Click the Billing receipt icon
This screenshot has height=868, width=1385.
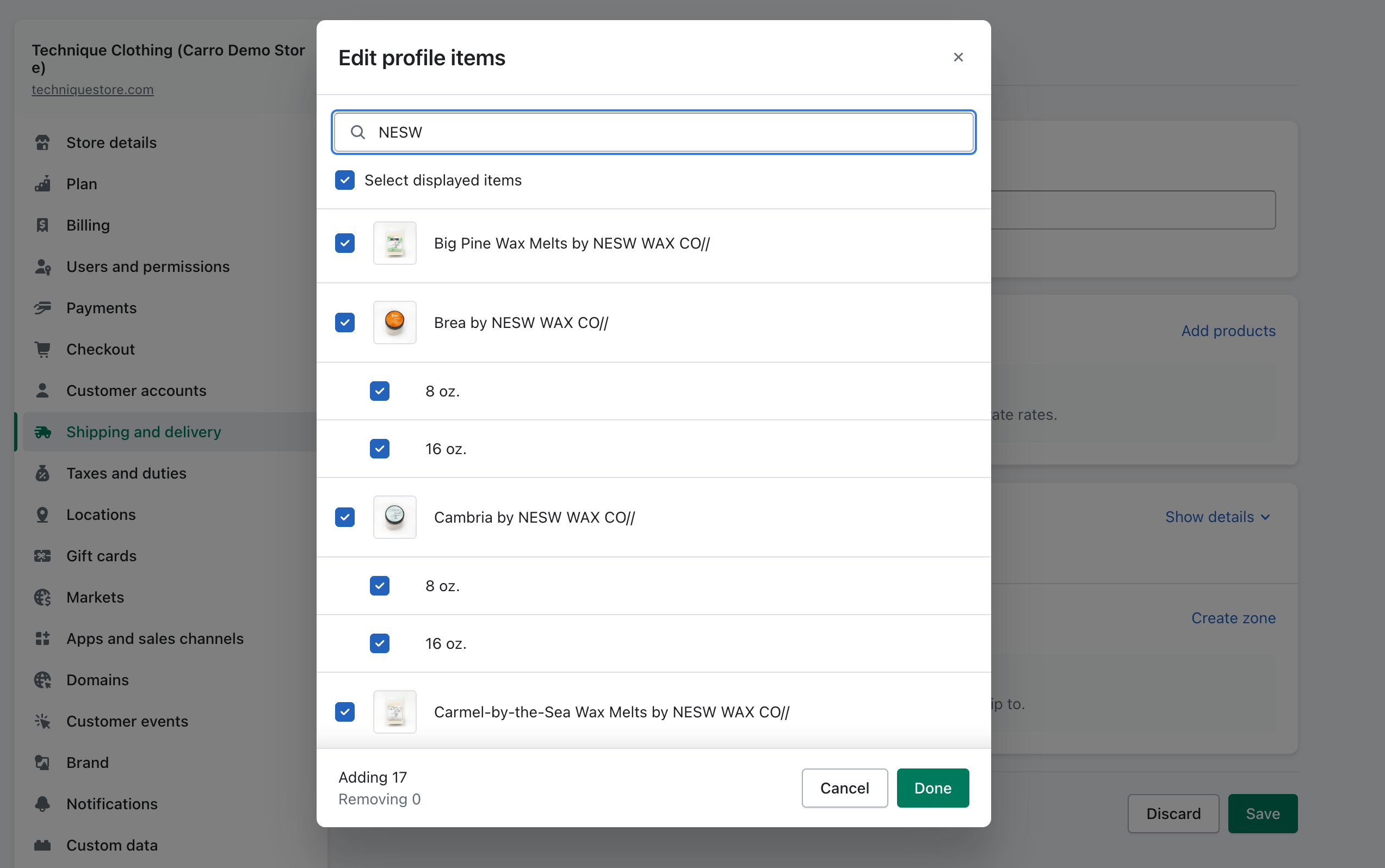pos(42,225)
